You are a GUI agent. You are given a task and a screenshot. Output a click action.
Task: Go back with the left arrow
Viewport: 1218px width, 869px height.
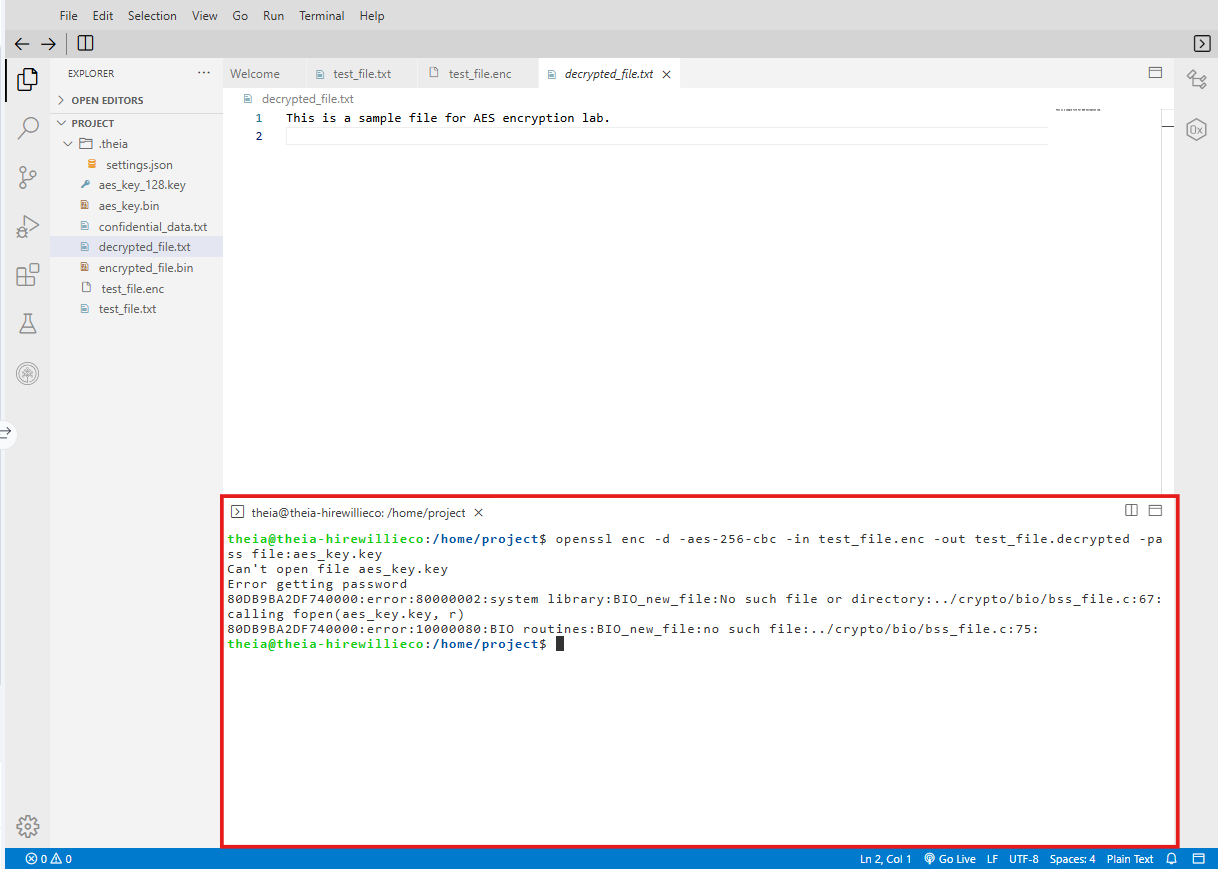(x=22, y=44)
